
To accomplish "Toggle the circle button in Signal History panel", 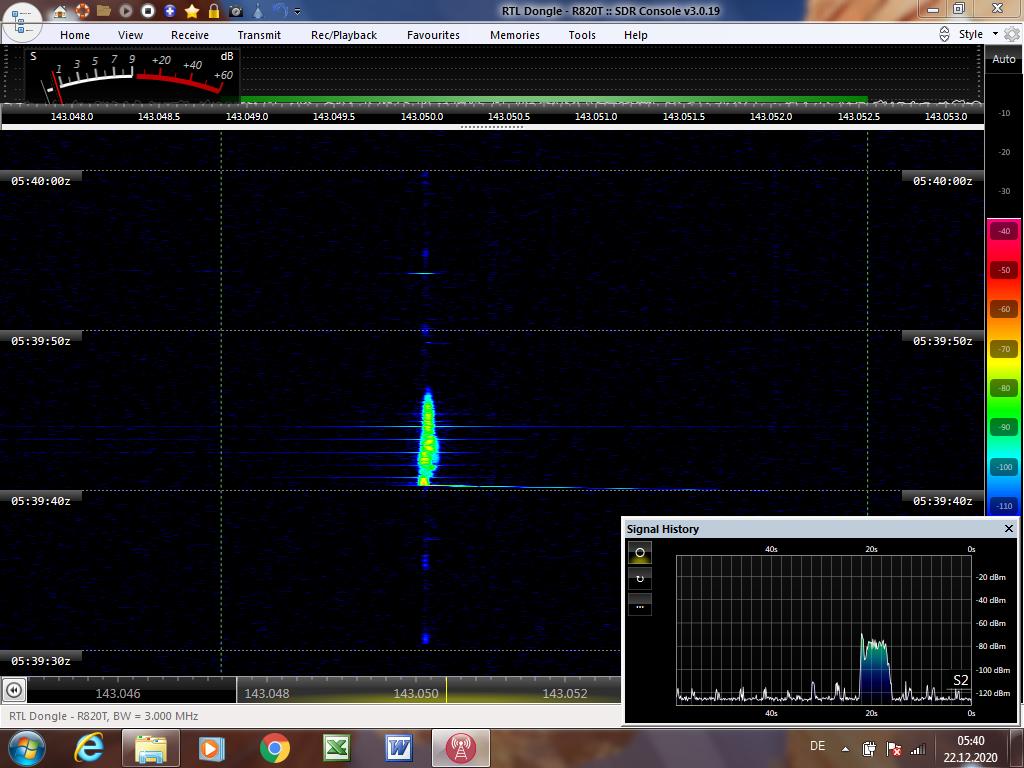I will (x=640, y=552).
